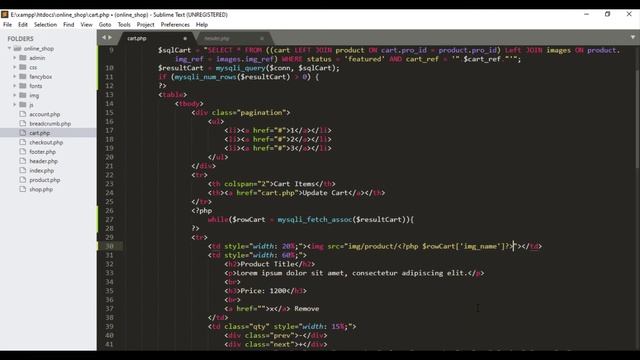Open checkout.php from the sidebar
640x360 pixels.
[x=46, y=142]
